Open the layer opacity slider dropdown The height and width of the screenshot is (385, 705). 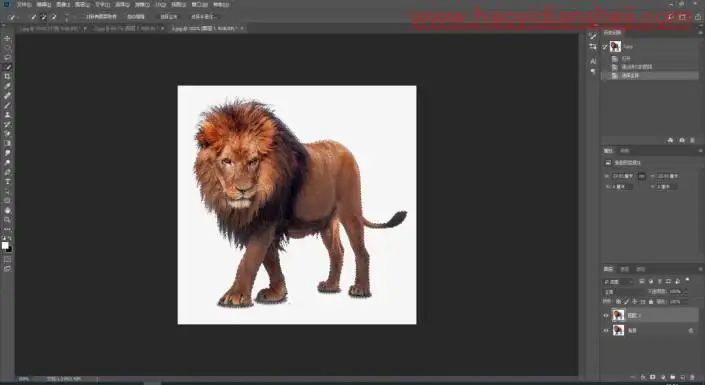[686, 291]
